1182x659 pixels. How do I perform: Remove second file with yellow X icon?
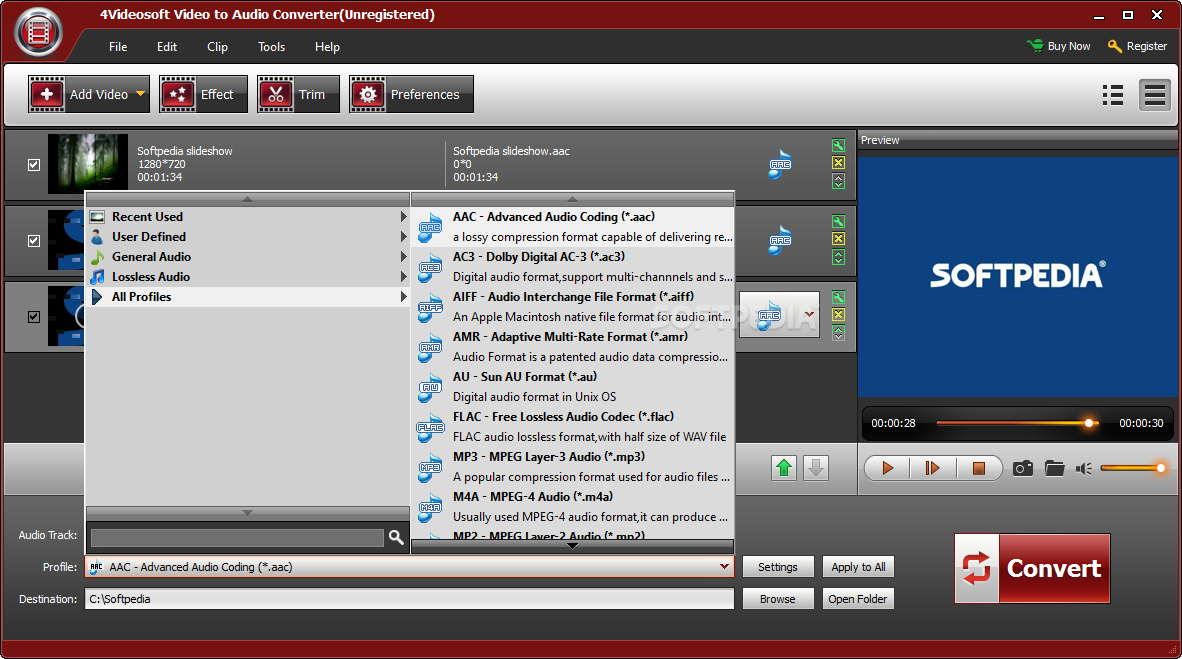pyautogui.click(x=838, y=239)
